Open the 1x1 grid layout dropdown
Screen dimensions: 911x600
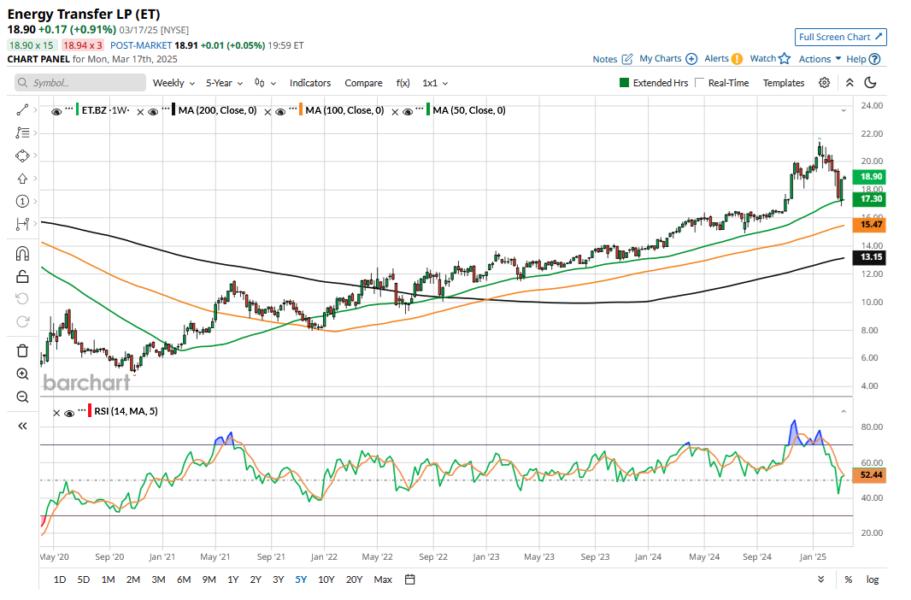point(435,83)
